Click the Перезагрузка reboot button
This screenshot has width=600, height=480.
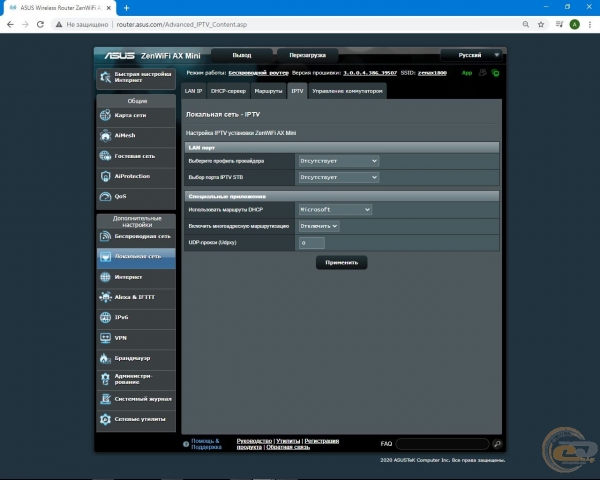pyautogui.click(x=308, y=55)
